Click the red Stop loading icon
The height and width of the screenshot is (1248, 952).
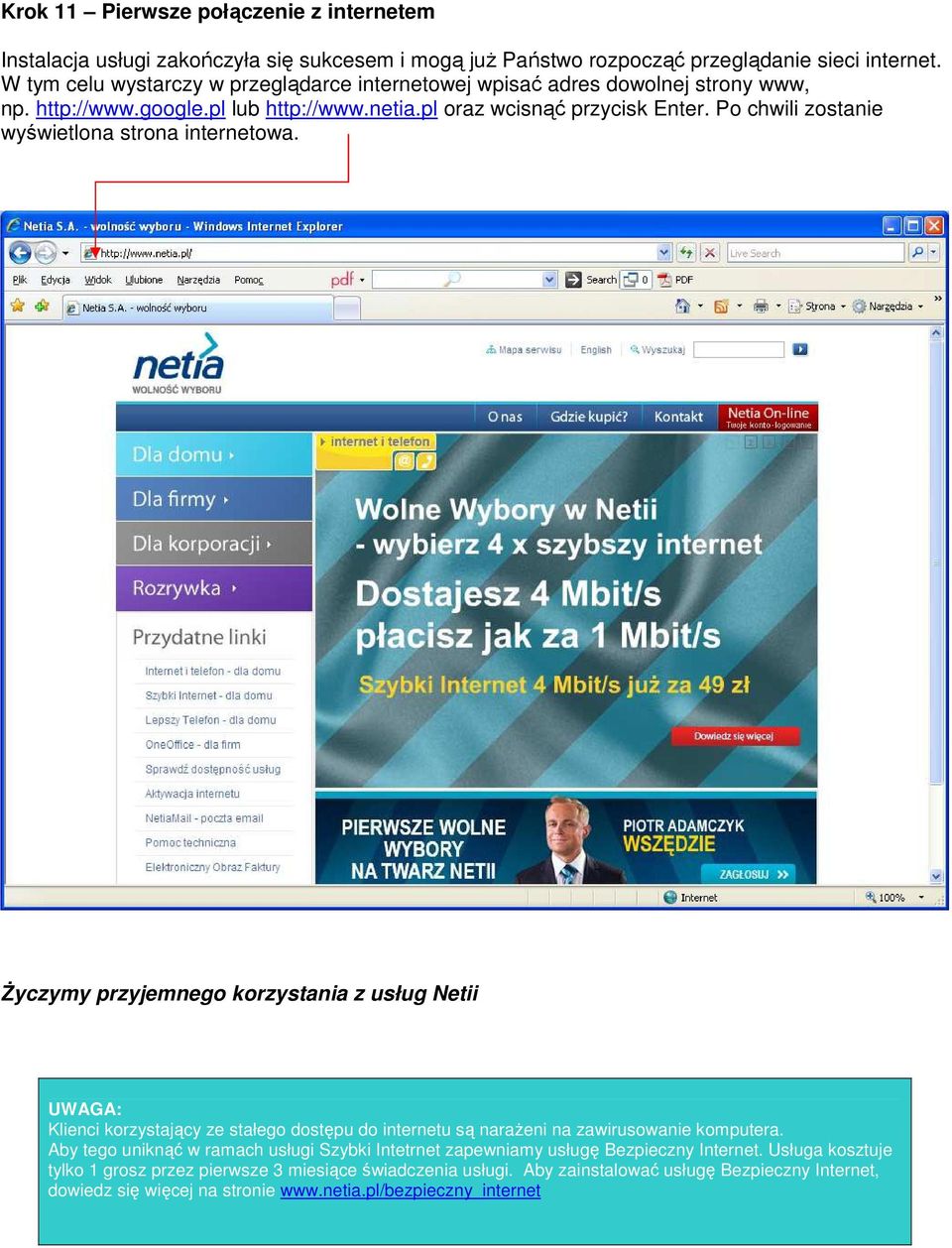pos(710,253)
